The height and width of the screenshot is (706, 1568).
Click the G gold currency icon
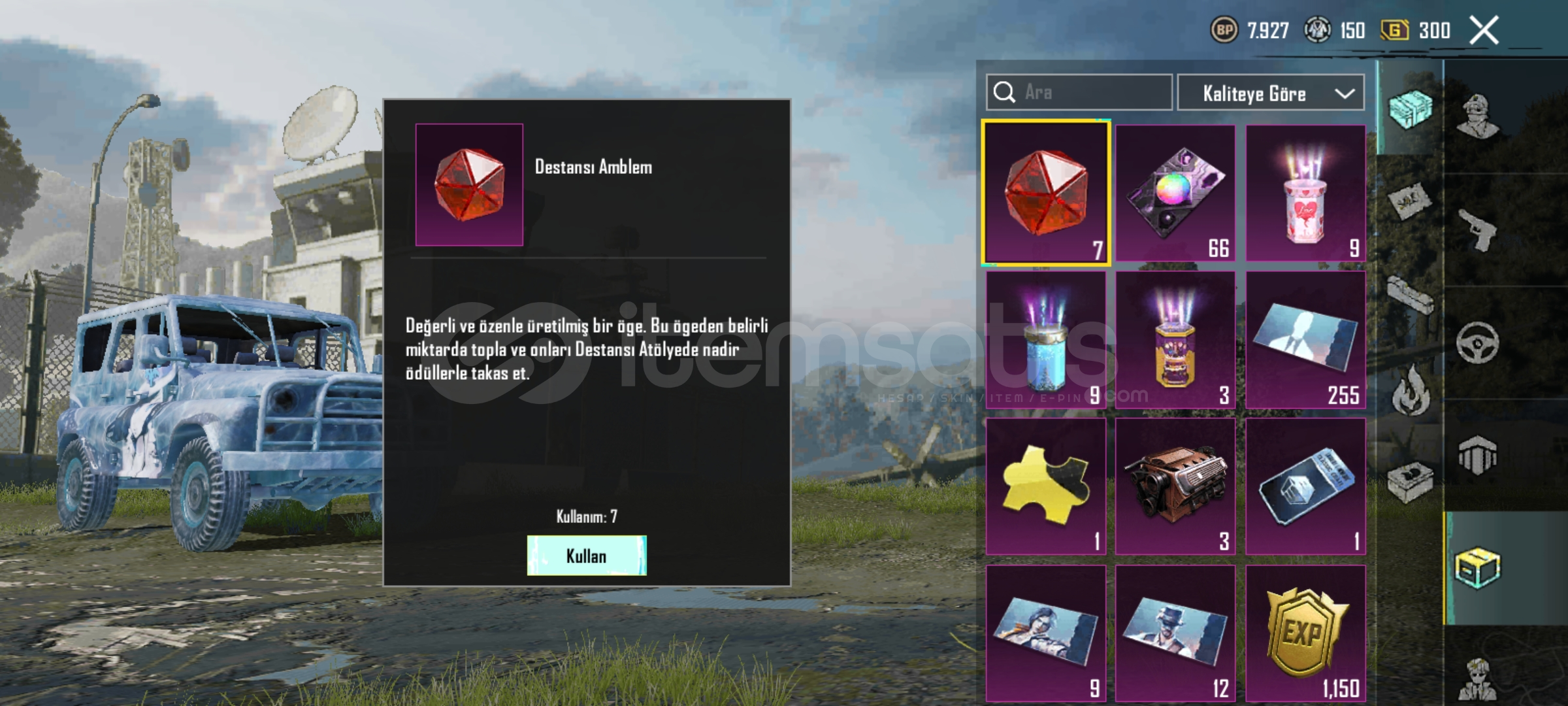point(1394,30)
